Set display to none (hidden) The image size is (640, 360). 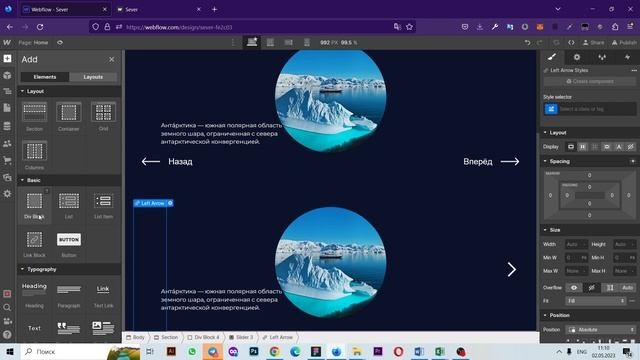631,147
